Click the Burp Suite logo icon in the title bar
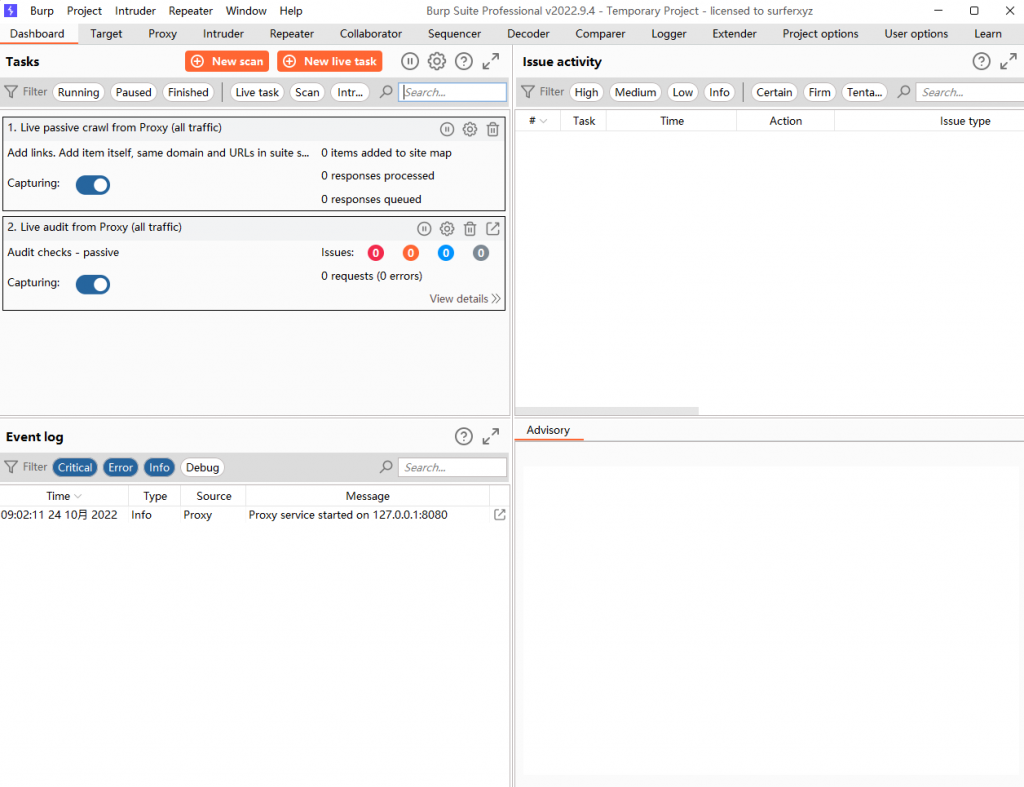 (10, 10)
